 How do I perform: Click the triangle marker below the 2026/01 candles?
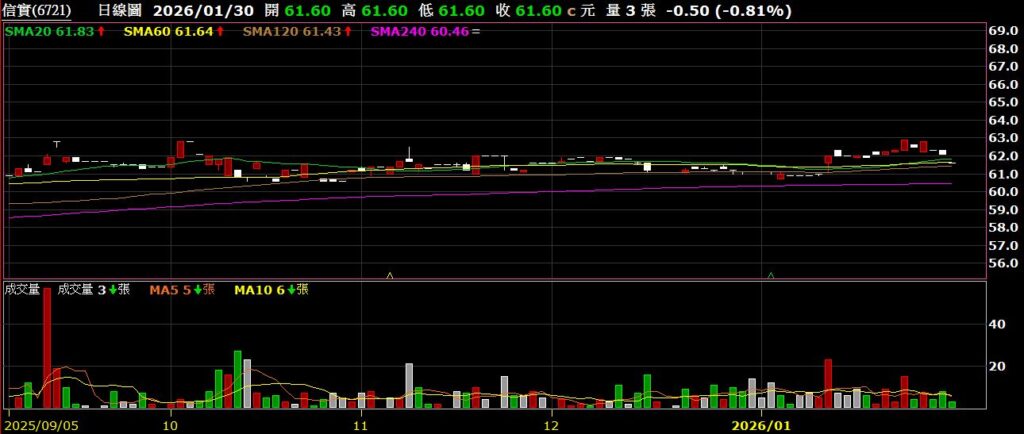click(x=771, y=274)
